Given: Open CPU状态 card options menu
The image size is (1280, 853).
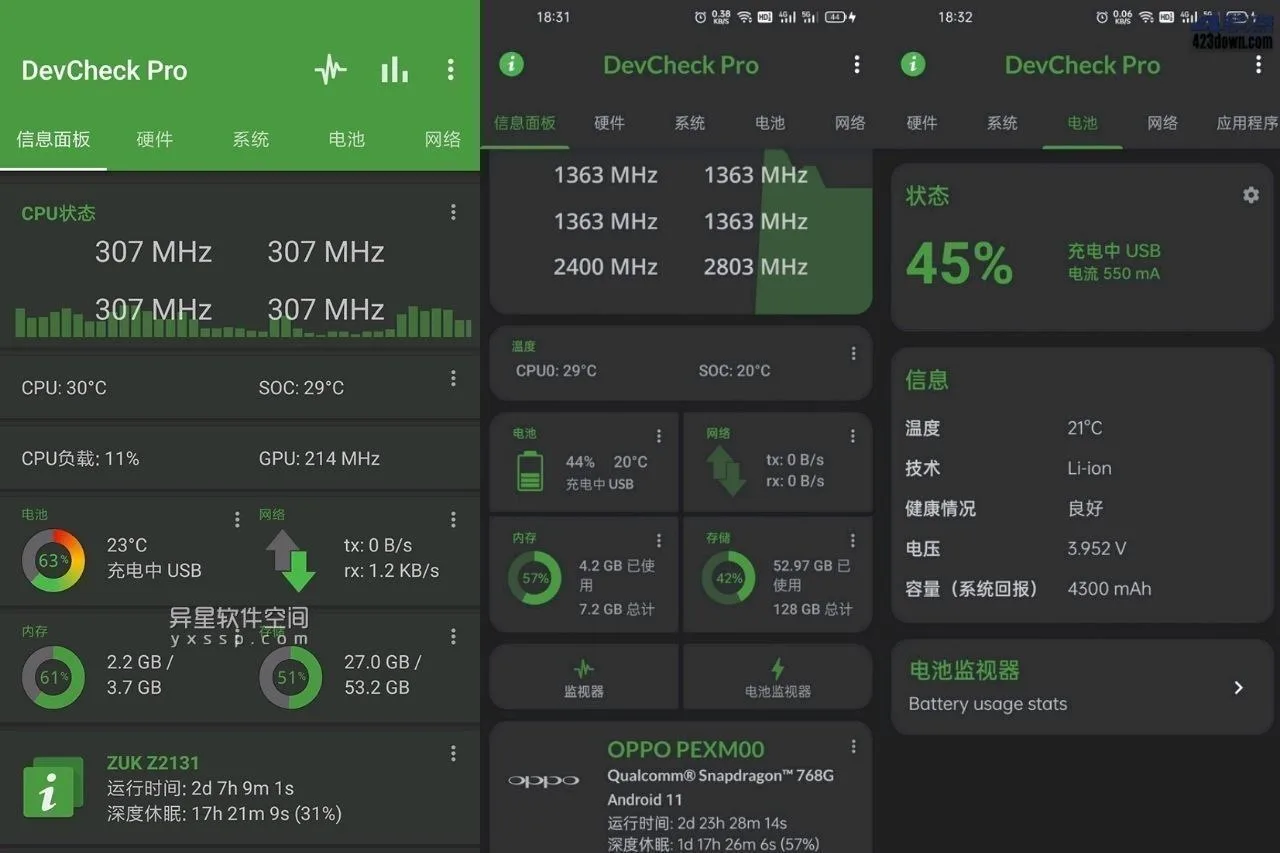Looking at the screenshot, I should pos(453,212).
